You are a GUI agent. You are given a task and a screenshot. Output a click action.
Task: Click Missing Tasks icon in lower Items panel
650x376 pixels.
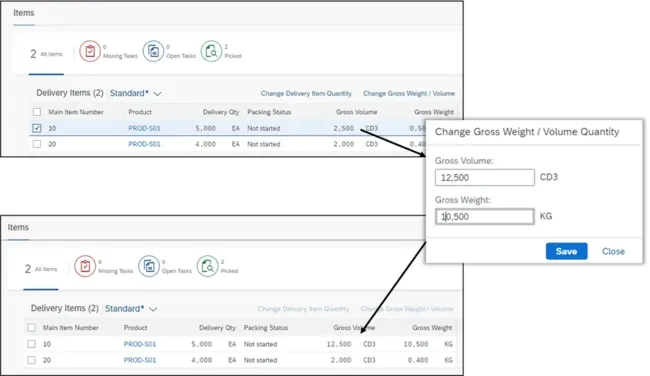click(85, 266)
